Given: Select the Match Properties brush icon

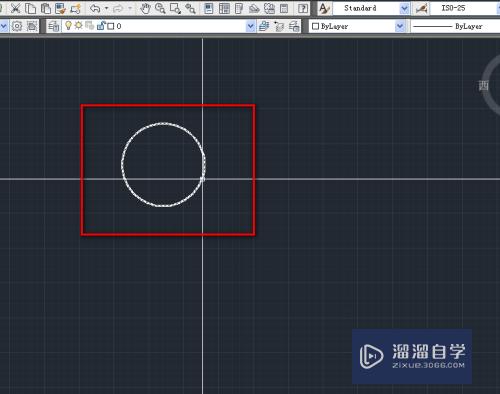Looking at the screenshot, I should click(x=61, y=8).
